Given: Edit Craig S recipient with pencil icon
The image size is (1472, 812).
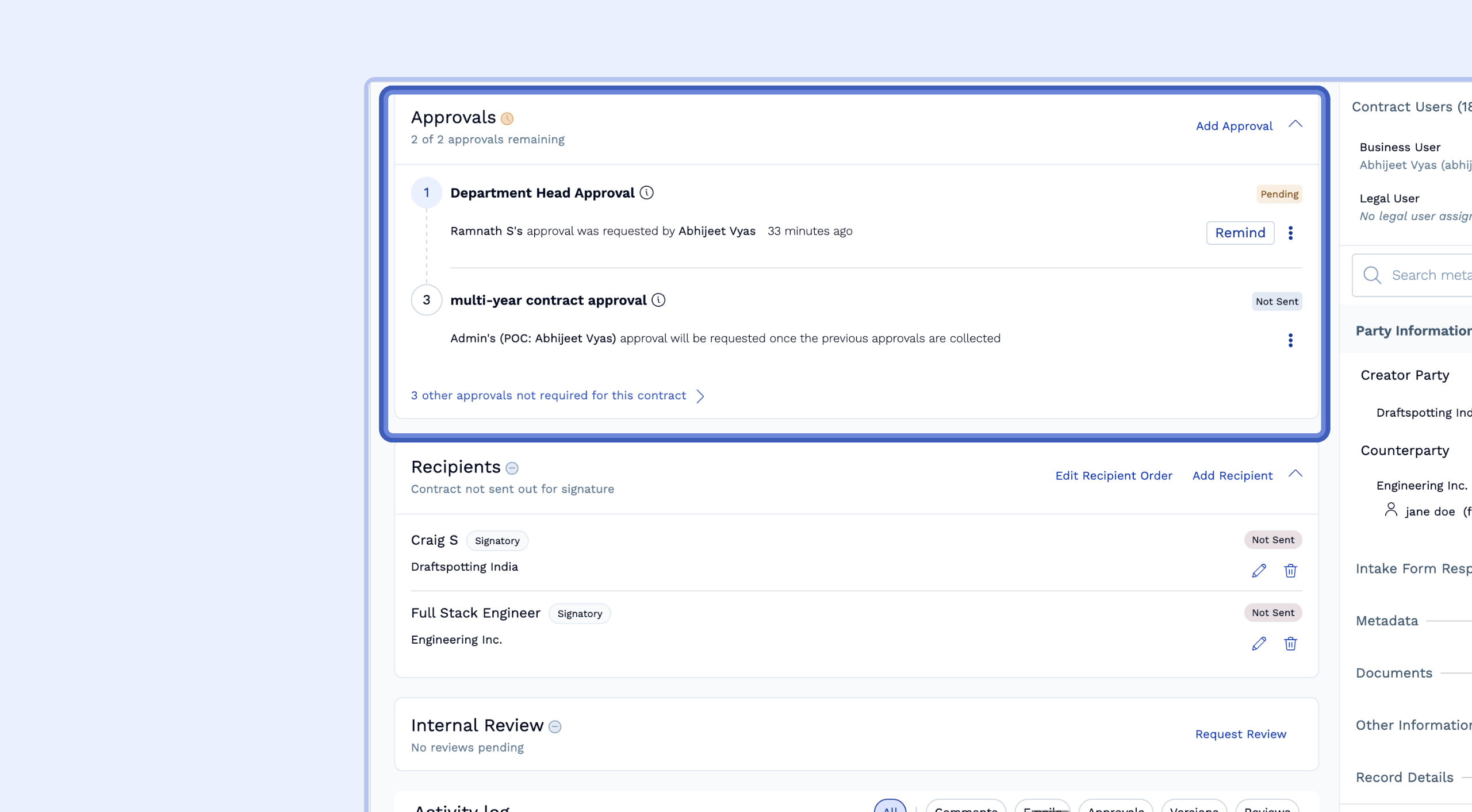Looking at the screenshot, I should (1259, 571).
